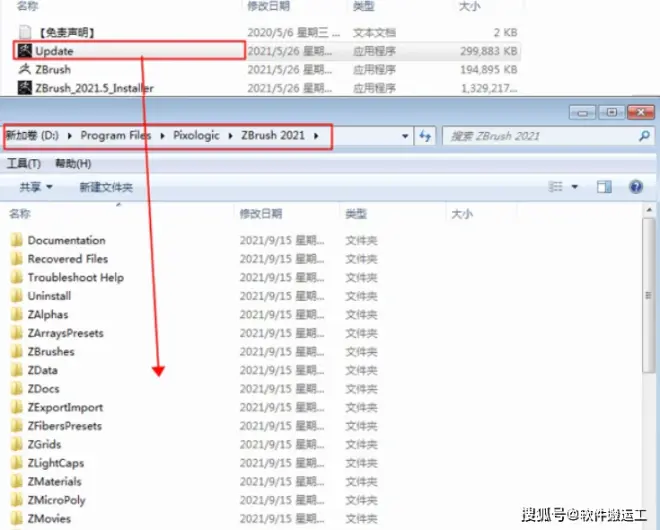Expand arrow after Program Files breadcrumb
The image size is (660, 530).
click(x=162, y=136)
